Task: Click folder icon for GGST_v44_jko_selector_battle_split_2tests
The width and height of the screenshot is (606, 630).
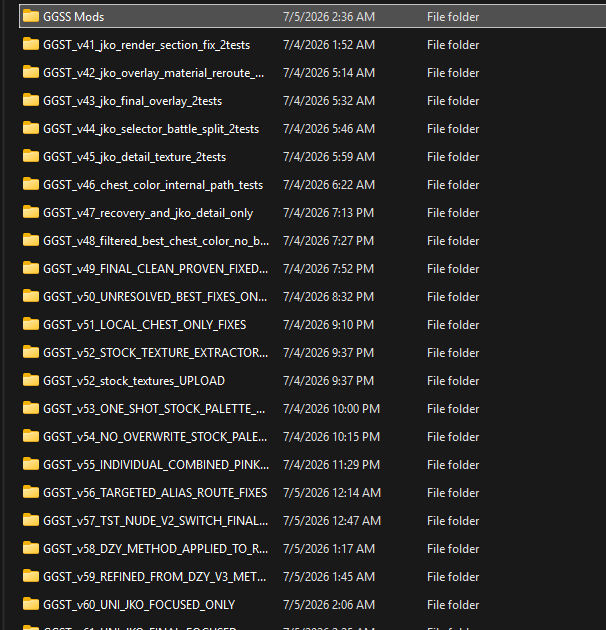Action: point(31,128)
